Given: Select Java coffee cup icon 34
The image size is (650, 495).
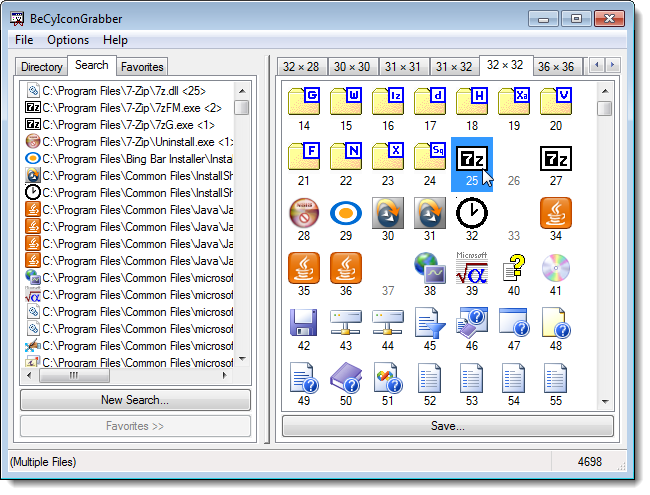Looking at the screenshot, I should coord(556,213).
